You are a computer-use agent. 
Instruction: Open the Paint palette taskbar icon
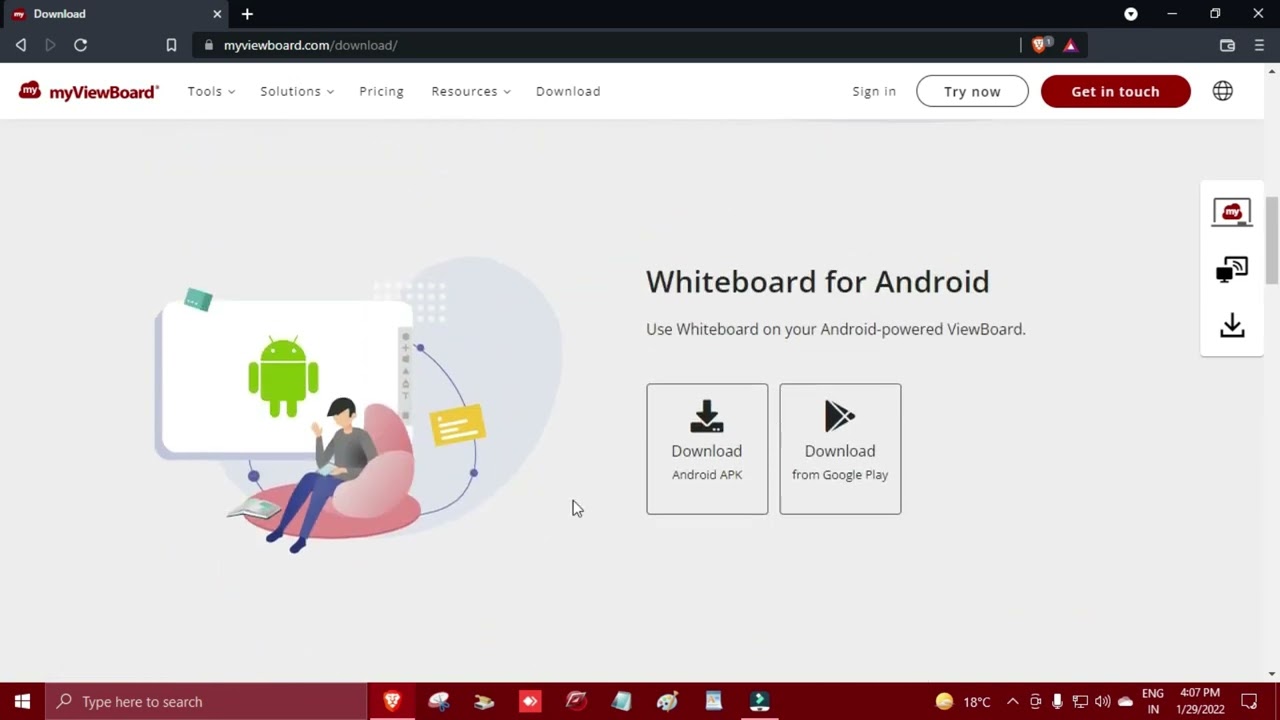667,701
